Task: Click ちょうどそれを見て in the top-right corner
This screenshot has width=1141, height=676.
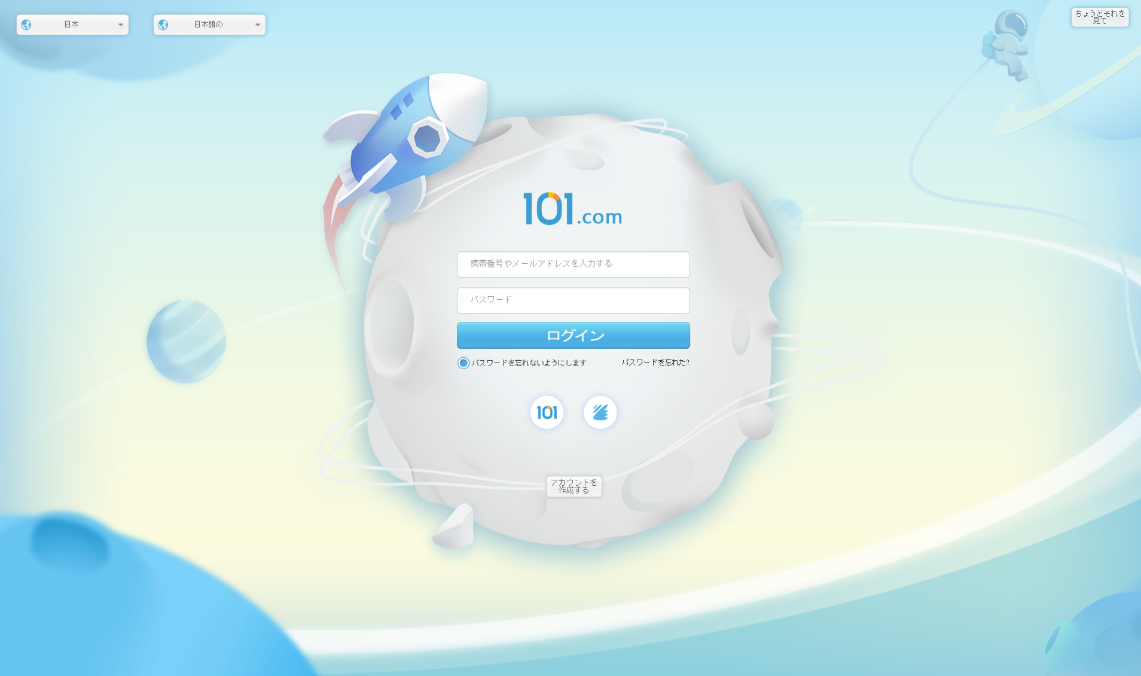Action: pos(1098,16)
